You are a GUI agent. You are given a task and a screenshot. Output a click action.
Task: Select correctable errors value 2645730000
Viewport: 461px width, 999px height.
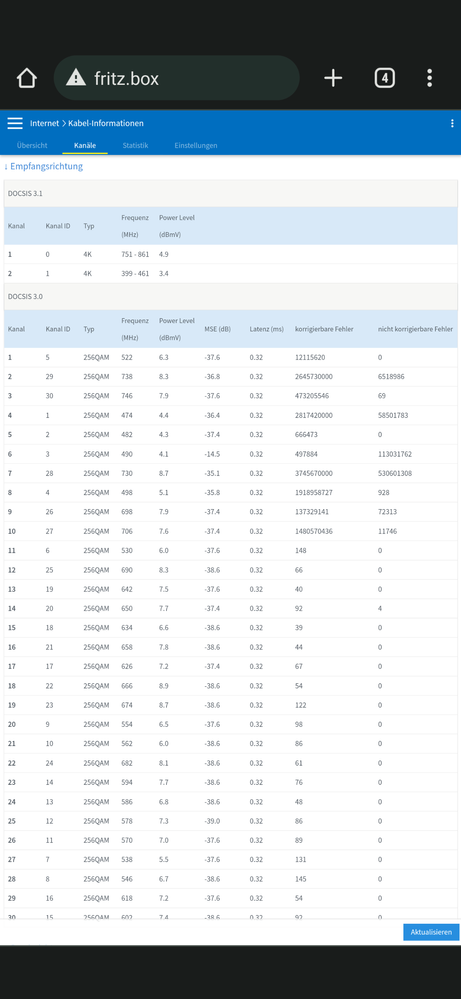pos(314,377)
